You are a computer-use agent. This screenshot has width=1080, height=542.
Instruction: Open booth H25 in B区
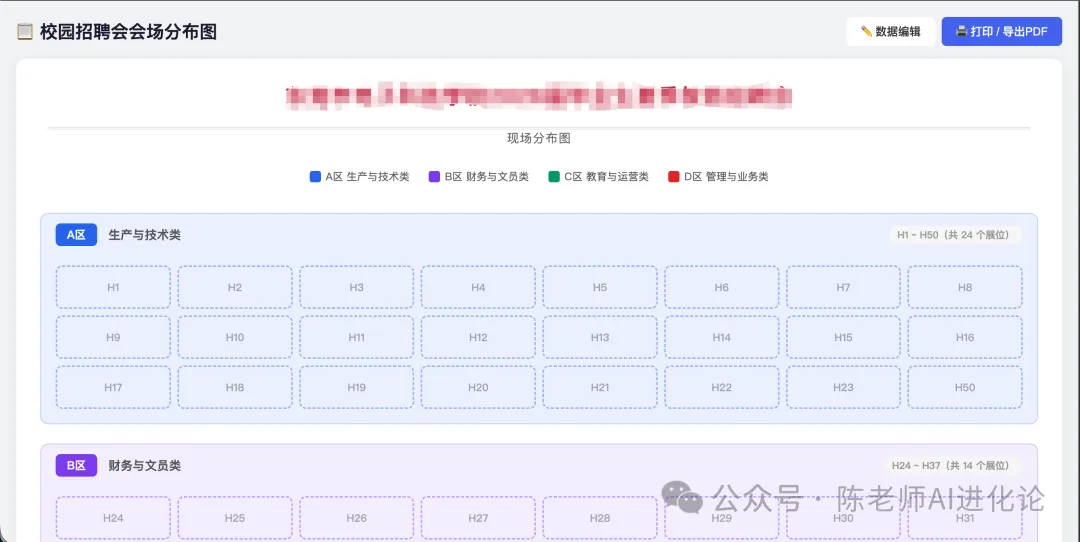click(235, 518)
